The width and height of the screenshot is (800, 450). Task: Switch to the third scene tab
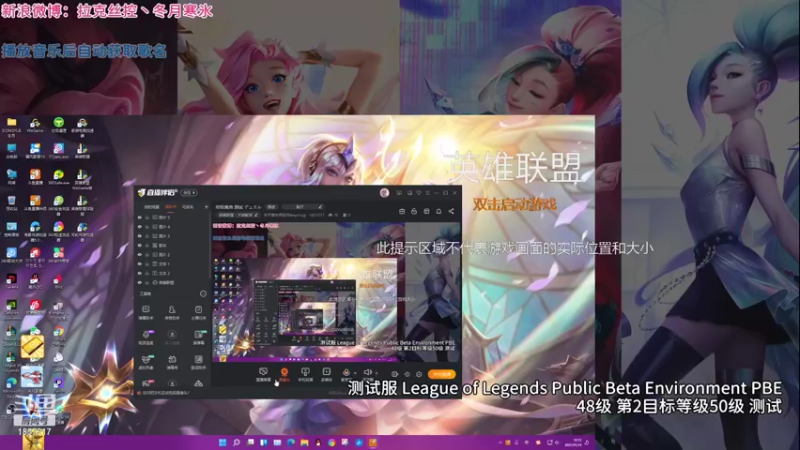pyautogui.click(x=188, y=207)
